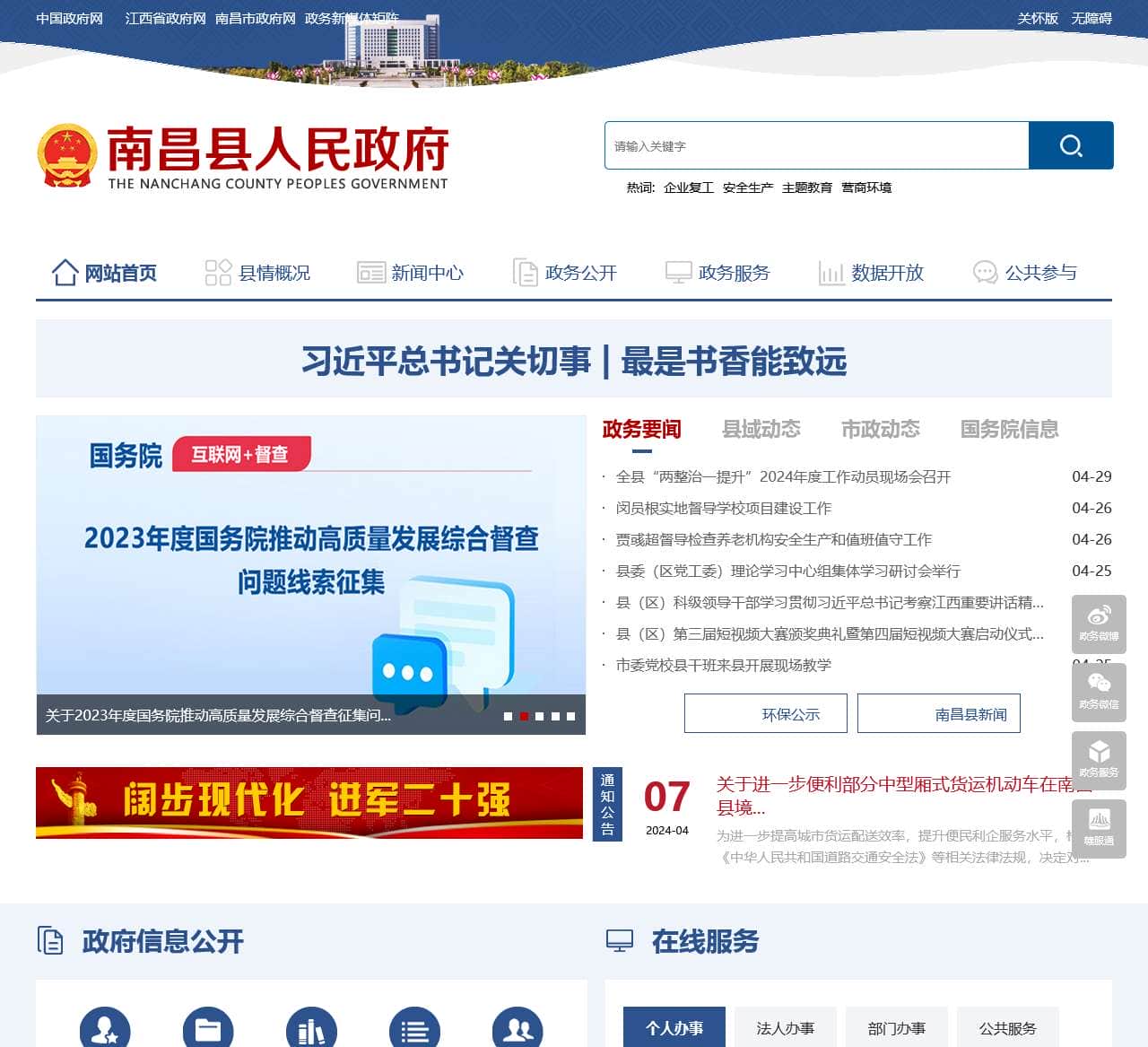Screen dimensions: 1148x1047
Task: Open the 政务微信 WeChat sidebar icon
Action: click(1099, 693)
